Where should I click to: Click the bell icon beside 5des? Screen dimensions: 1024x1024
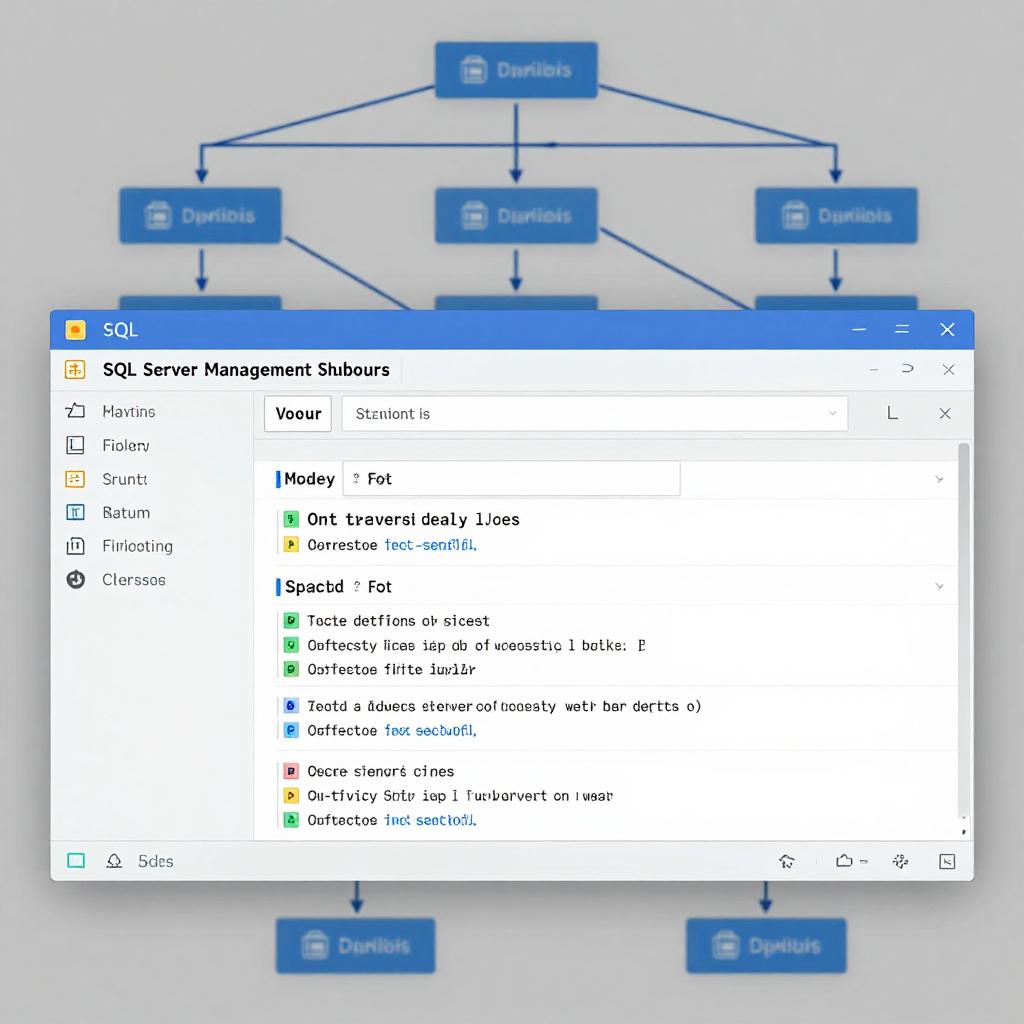tap(114, 861)
